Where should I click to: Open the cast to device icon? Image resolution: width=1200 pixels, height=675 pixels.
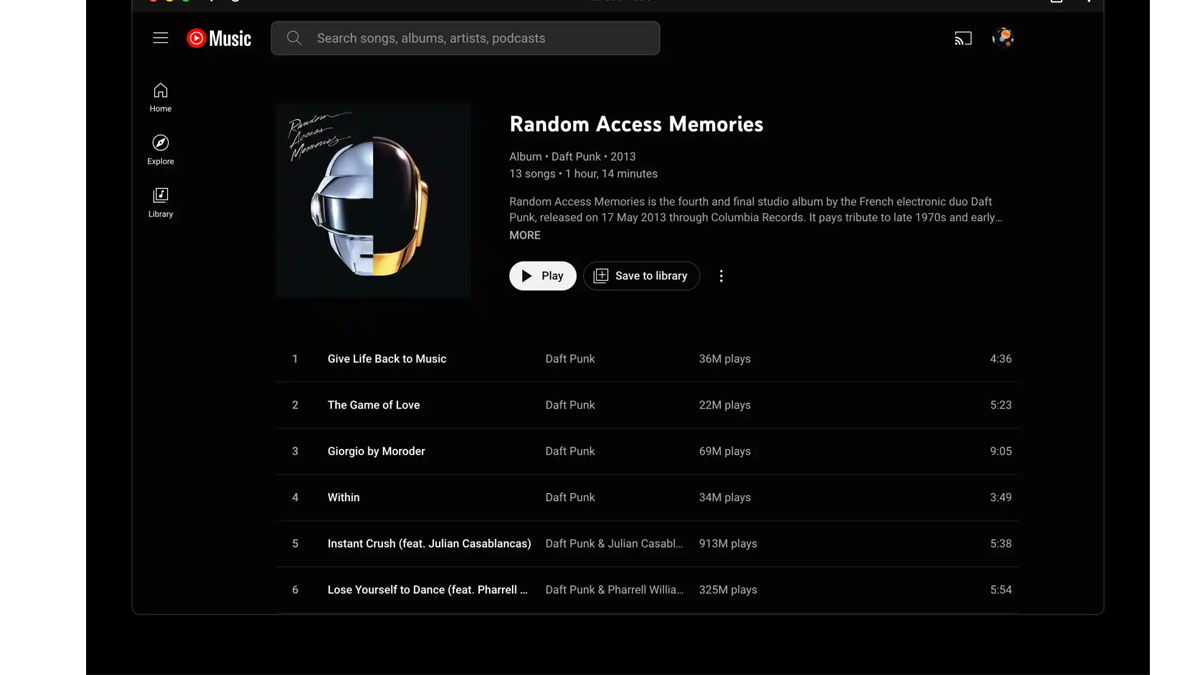click(963, 38)
